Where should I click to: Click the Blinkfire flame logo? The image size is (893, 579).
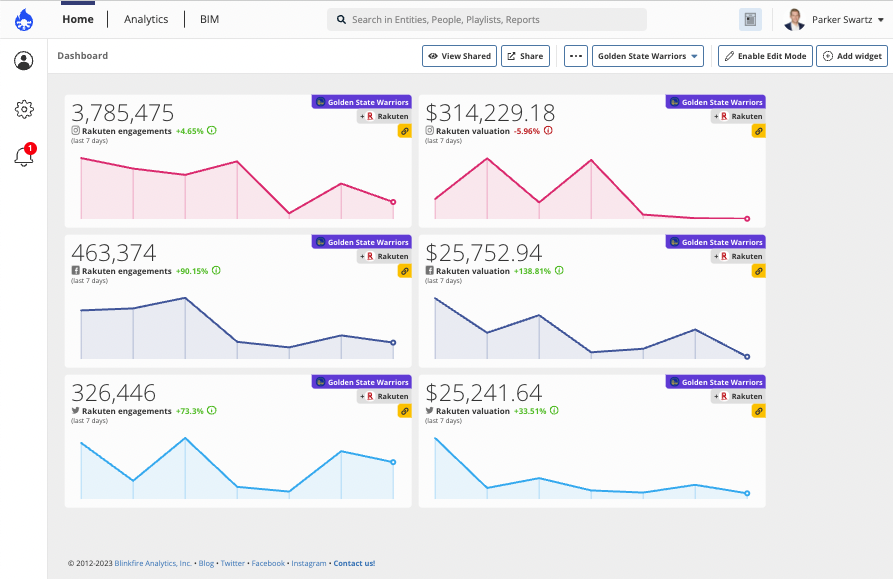click(24, 20)
